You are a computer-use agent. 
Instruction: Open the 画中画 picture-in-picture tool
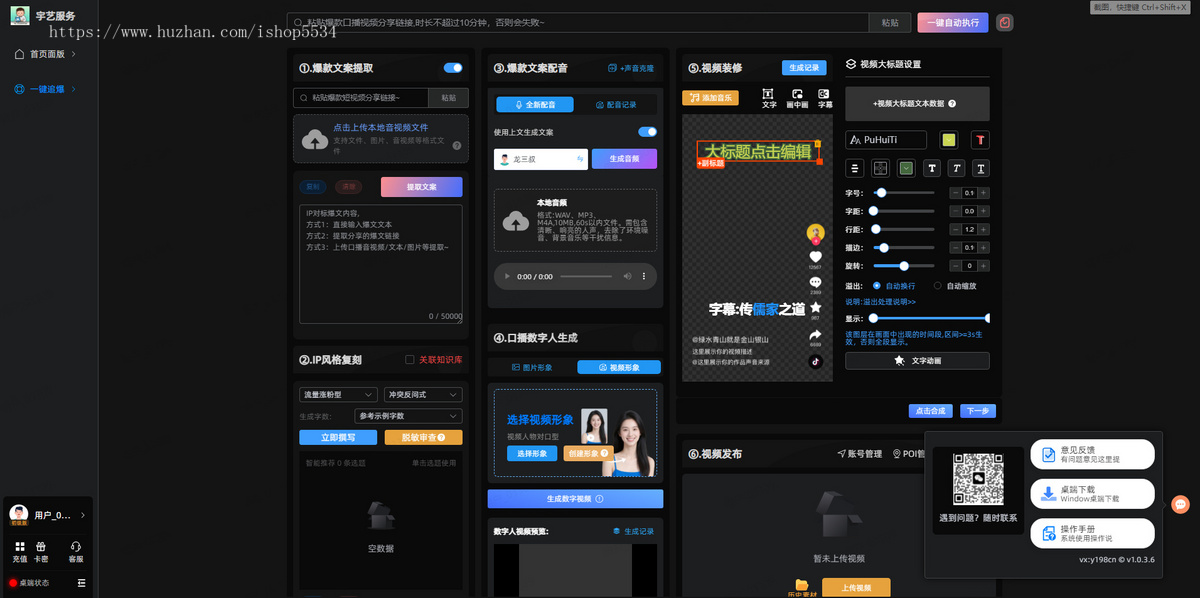[x=797, y=98]
